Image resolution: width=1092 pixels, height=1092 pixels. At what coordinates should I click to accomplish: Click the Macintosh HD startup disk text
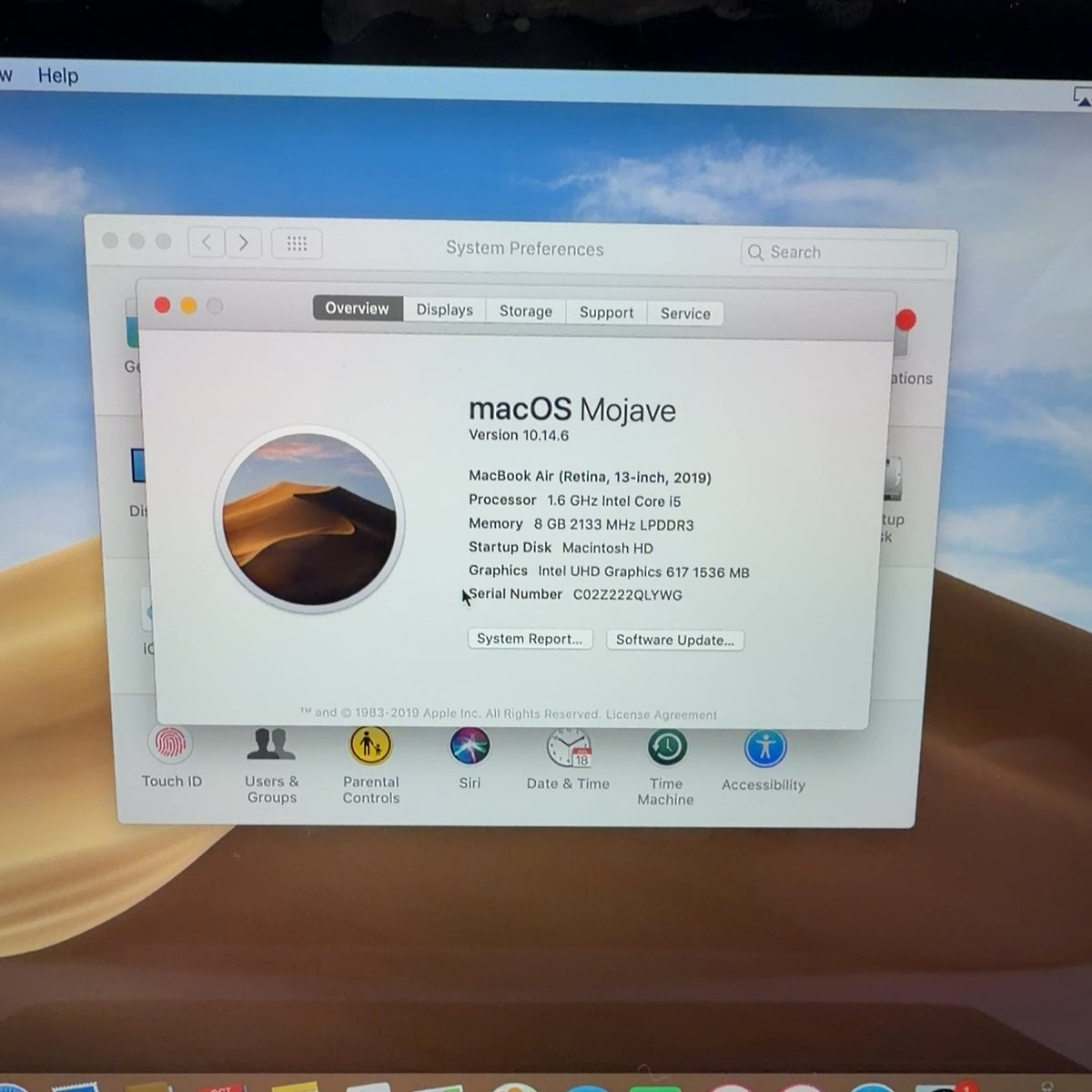(x=607, y=548)
